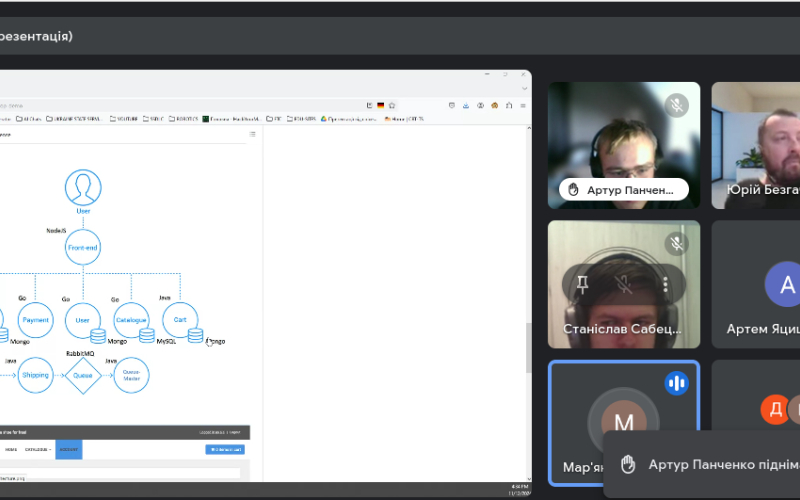Click the account icon in shared browser toolbar
This screenshot has height=500, width=800.
point(480,106)
